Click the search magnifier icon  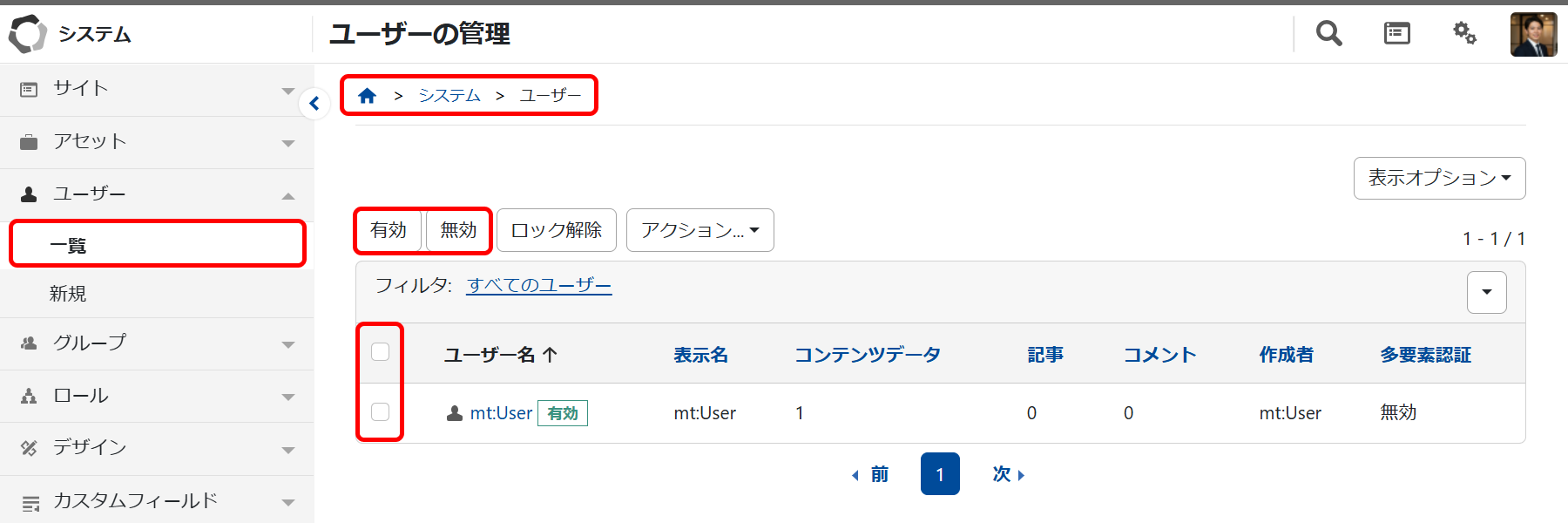tap(1328, 34)
